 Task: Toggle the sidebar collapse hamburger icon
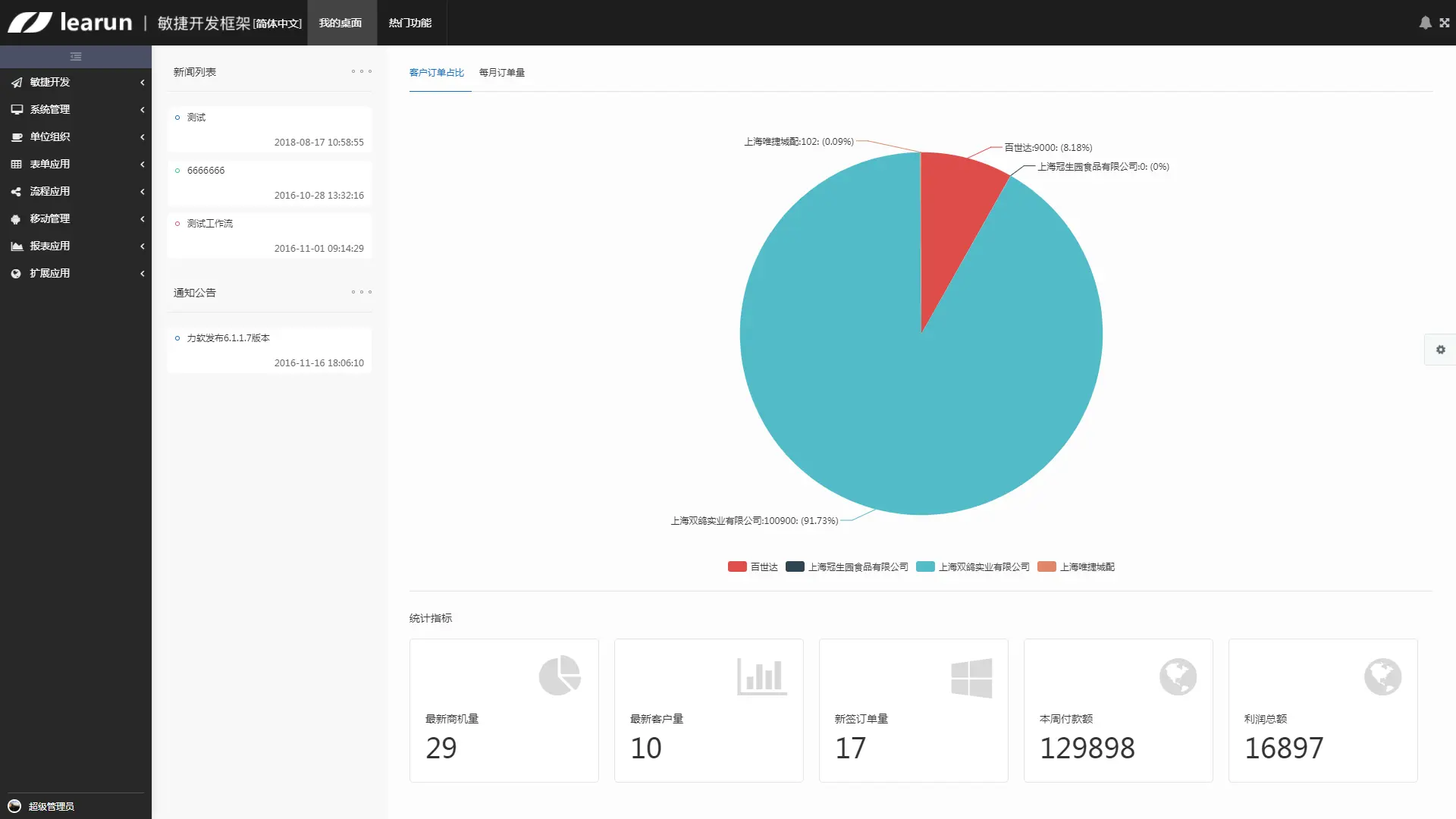[x=76, y=57]
